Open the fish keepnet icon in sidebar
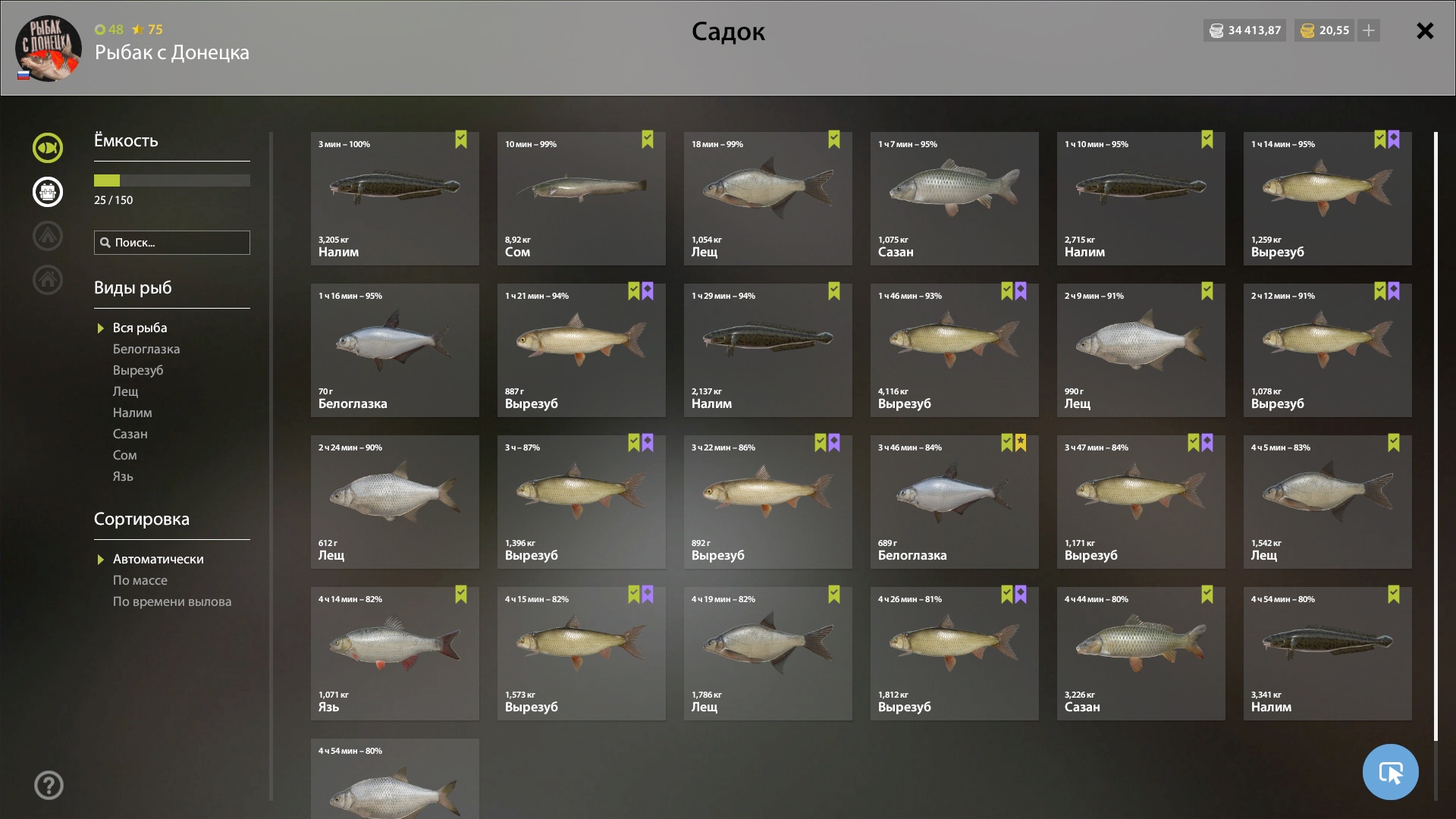 coord(47,148)
